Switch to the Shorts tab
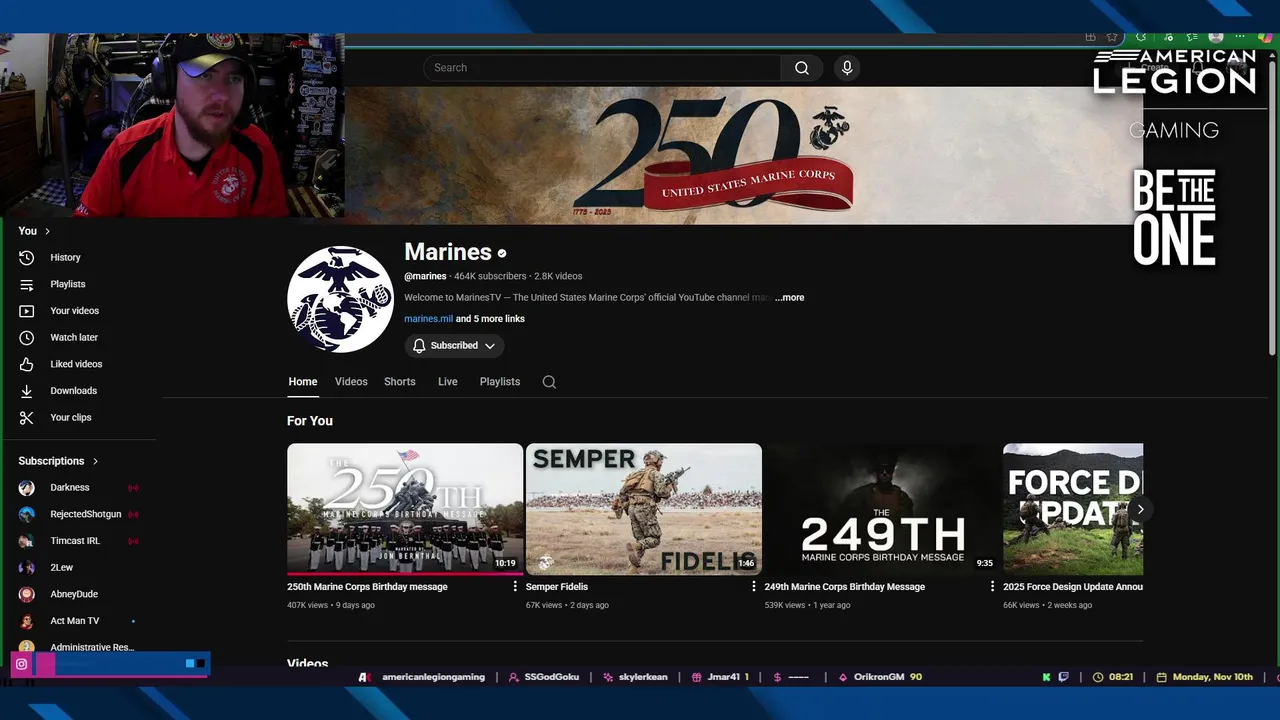The height and width of the screenshot is (720, 1280). [x=400, y=382]
